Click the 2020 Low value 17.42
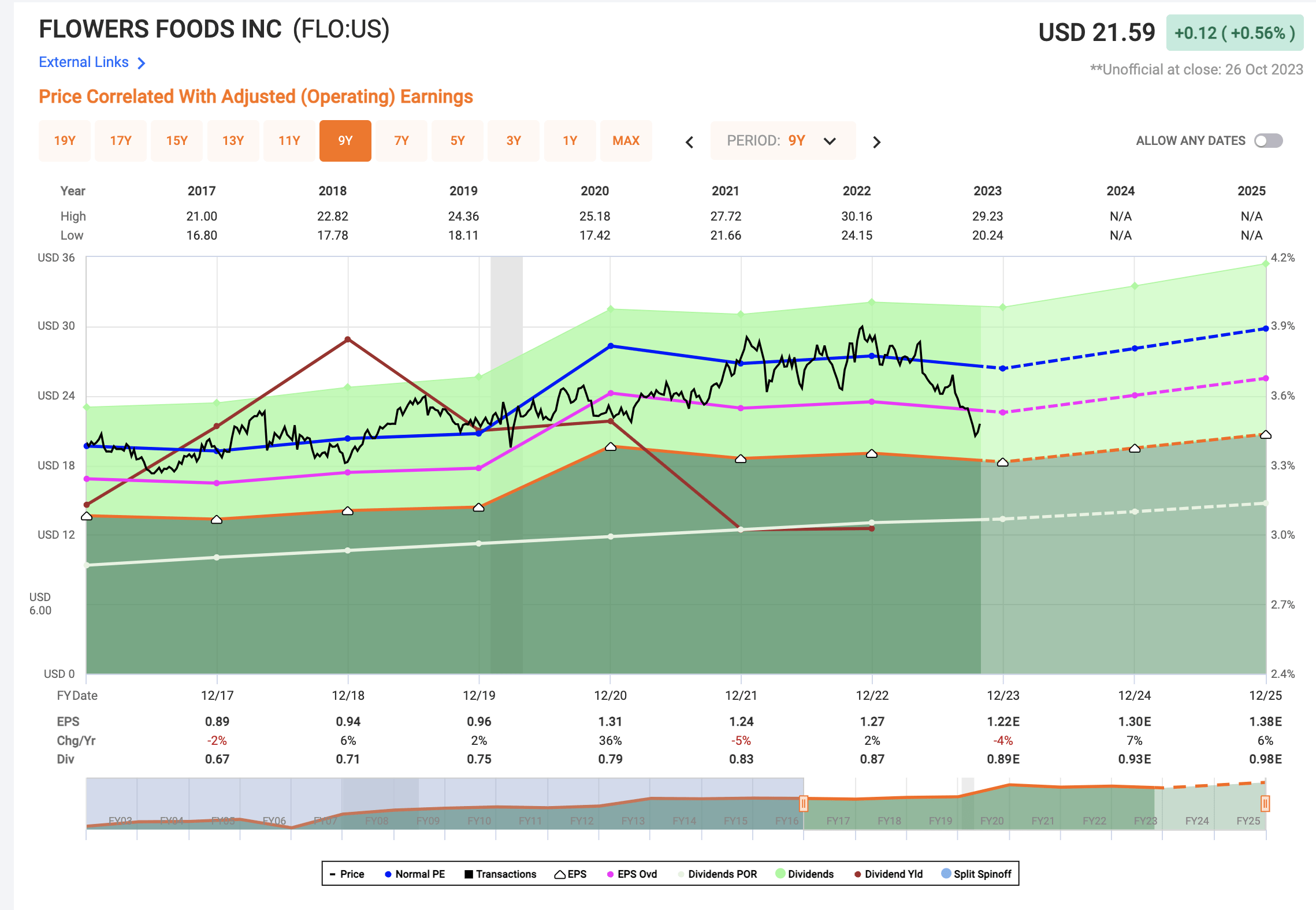 594,236
